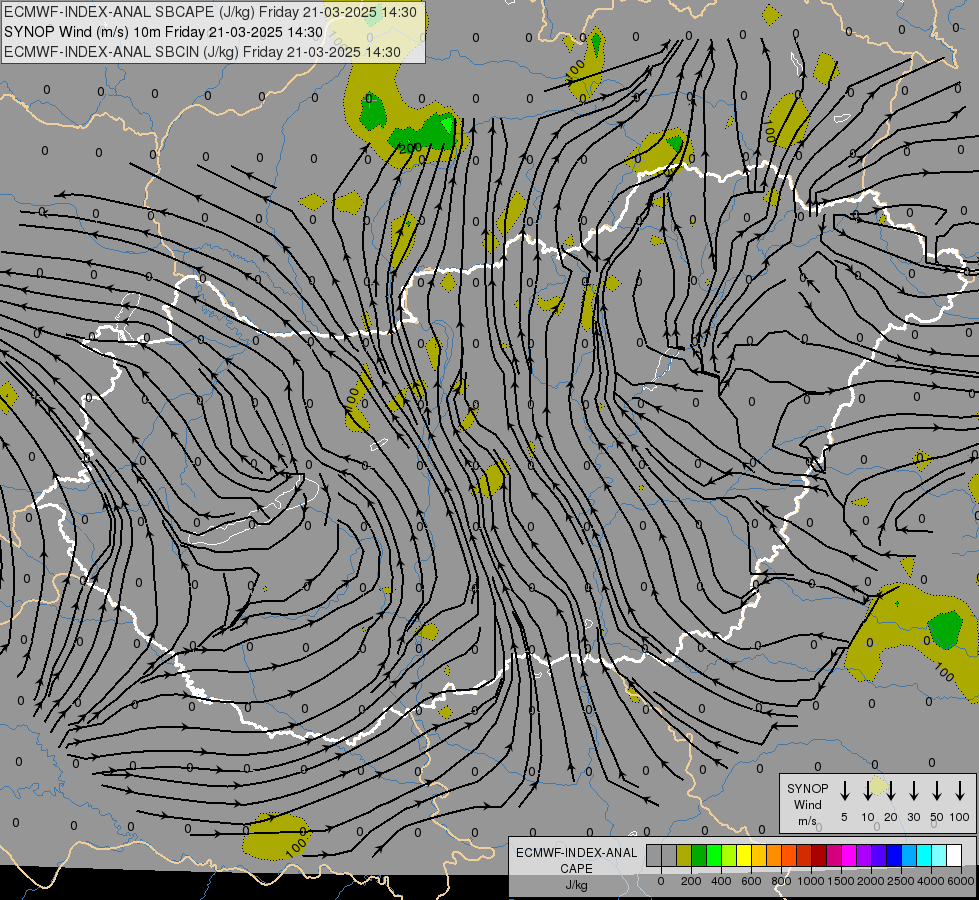979x900 pixels.
Task: Pick the bright magenta CAPE legend swatch
Action: point(849,855)
